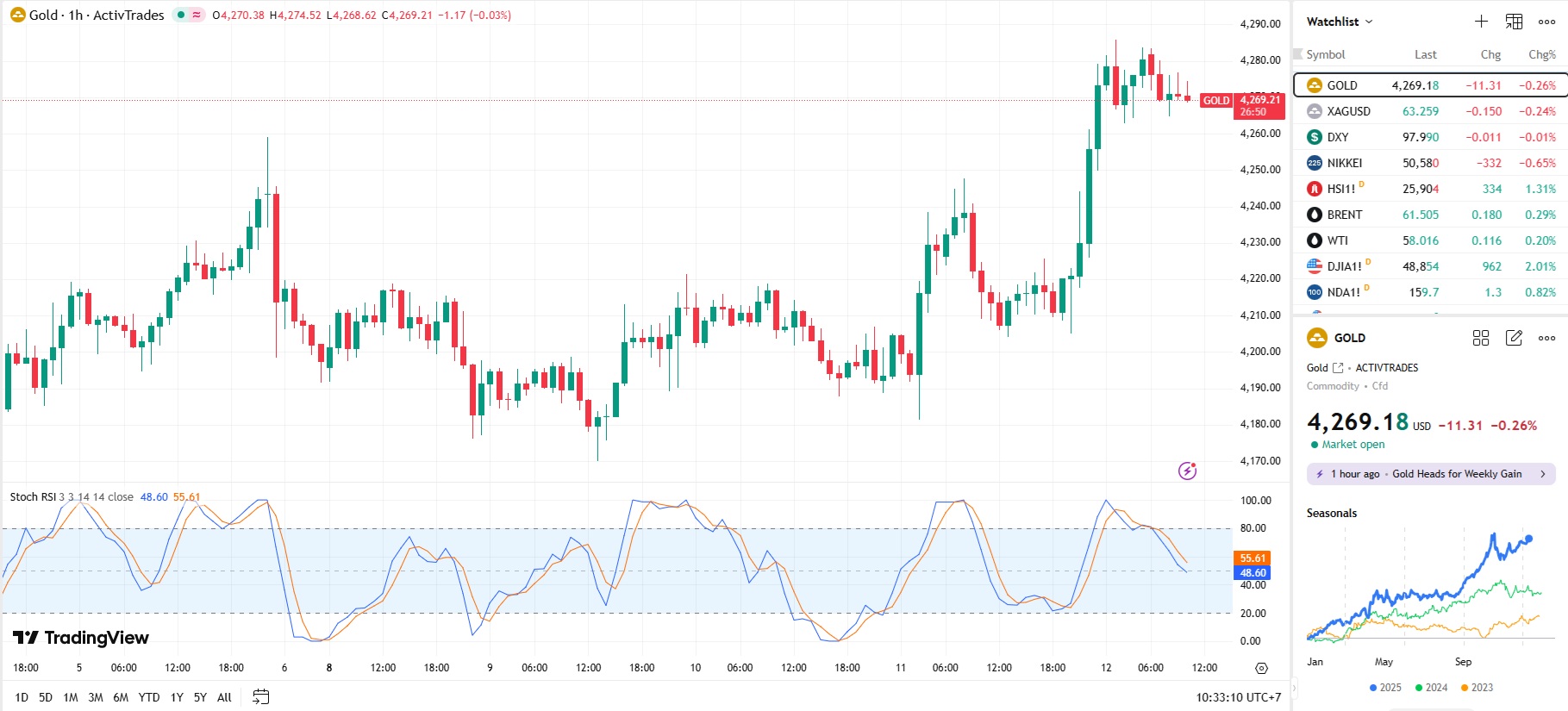
Task: Add a symbol with the watchlist plus icon
Action: (x=1481, y=22)
